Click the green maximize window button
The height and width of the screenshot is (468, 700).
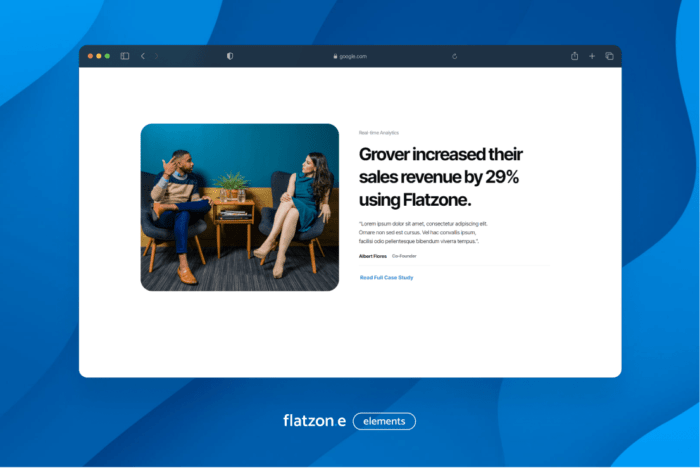tap(107, 56)
